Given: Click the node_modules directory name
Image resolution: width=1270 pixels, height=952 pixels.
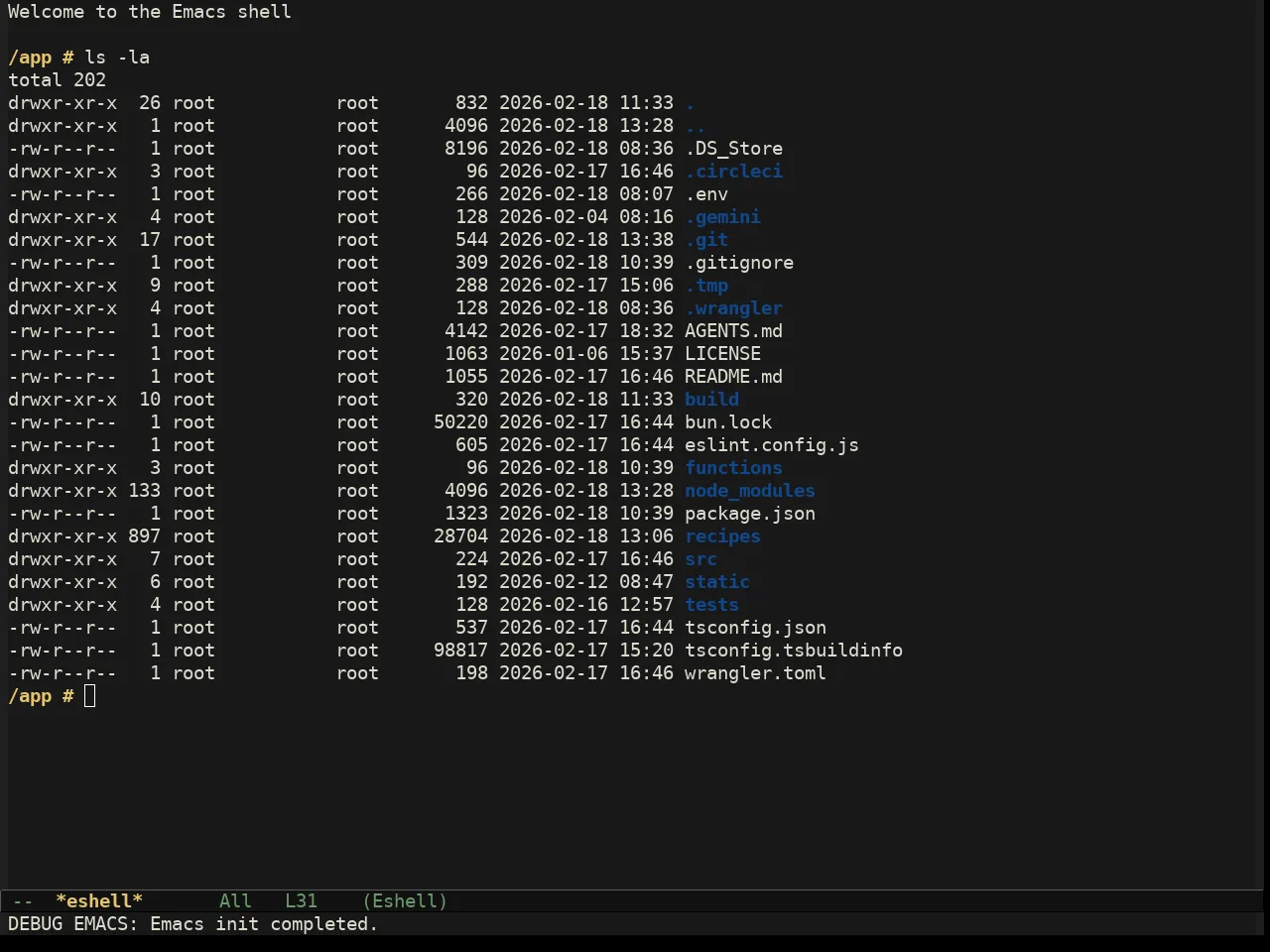Looking at the screenshot, I should click(x=750, y=490).
